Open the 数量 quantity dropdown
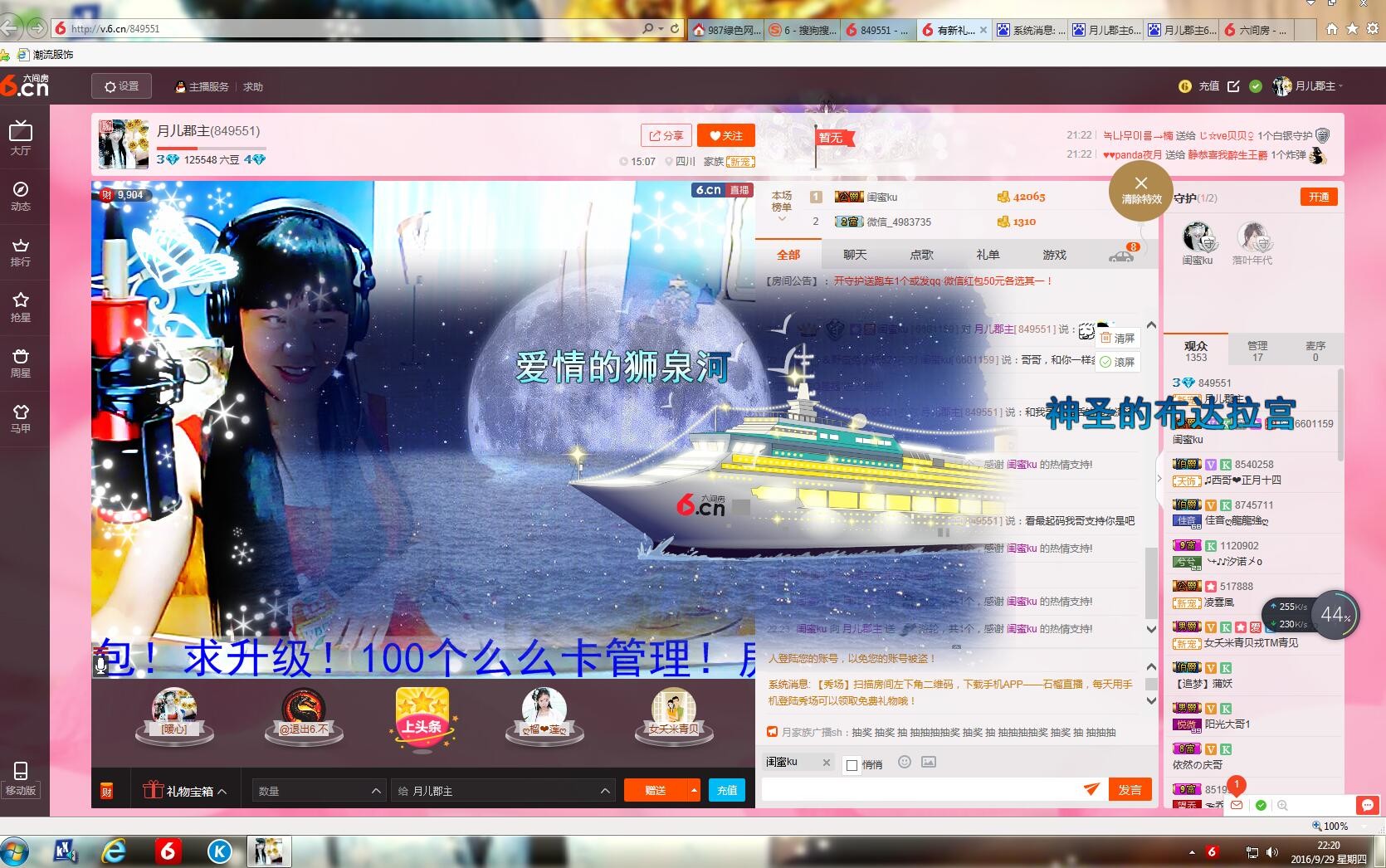Image resolution: width=1386 pixels, height=868 pixels. (x=320, y=791)
